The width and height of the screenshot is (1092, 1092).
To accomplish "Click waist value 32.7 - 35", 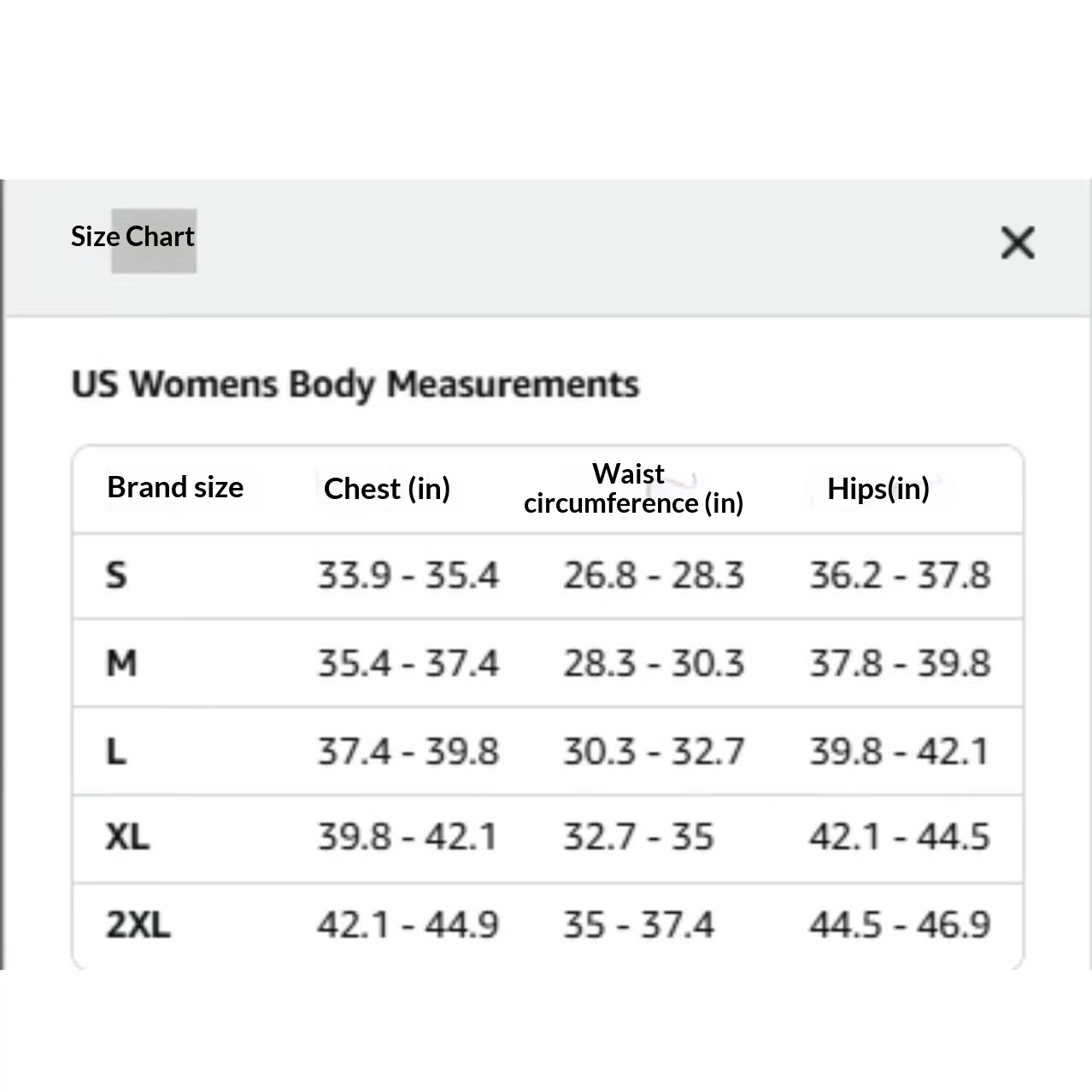I will pyautogui.click(x=637, y=837).
